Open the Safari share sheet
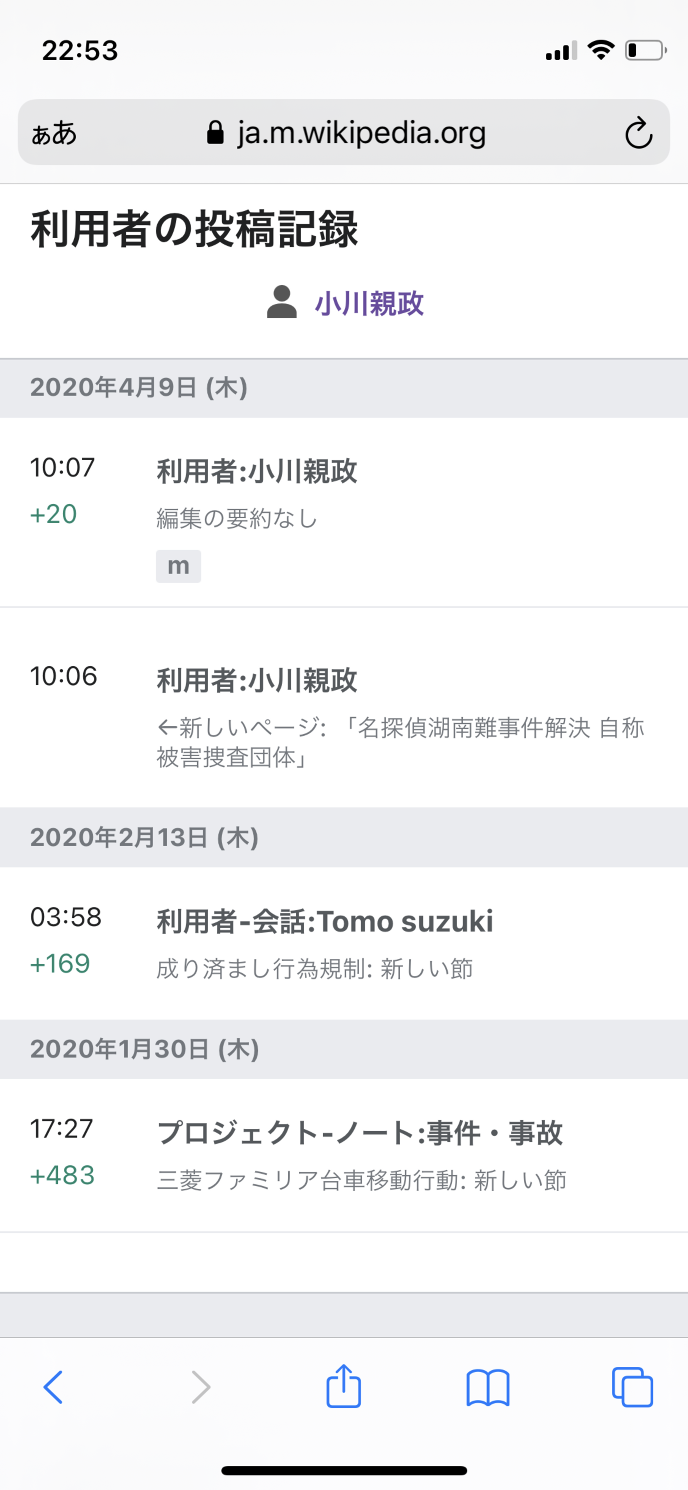Screen dimensions: 688x1490 point(343,1387)
